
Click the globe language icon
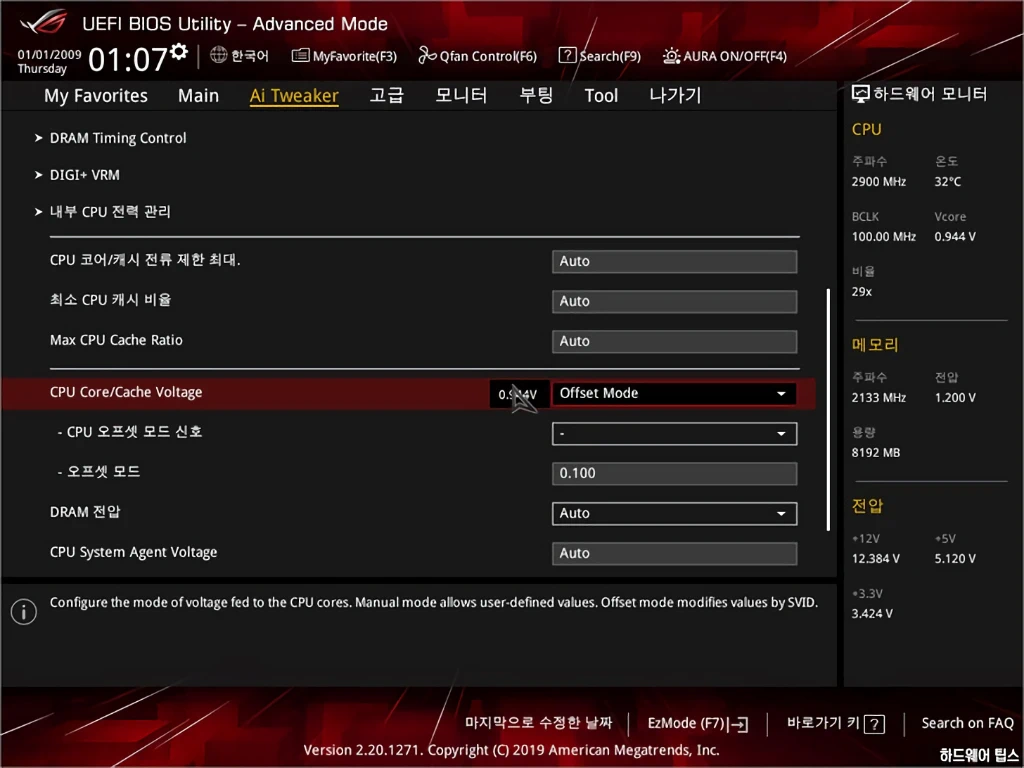coord(218,56)
